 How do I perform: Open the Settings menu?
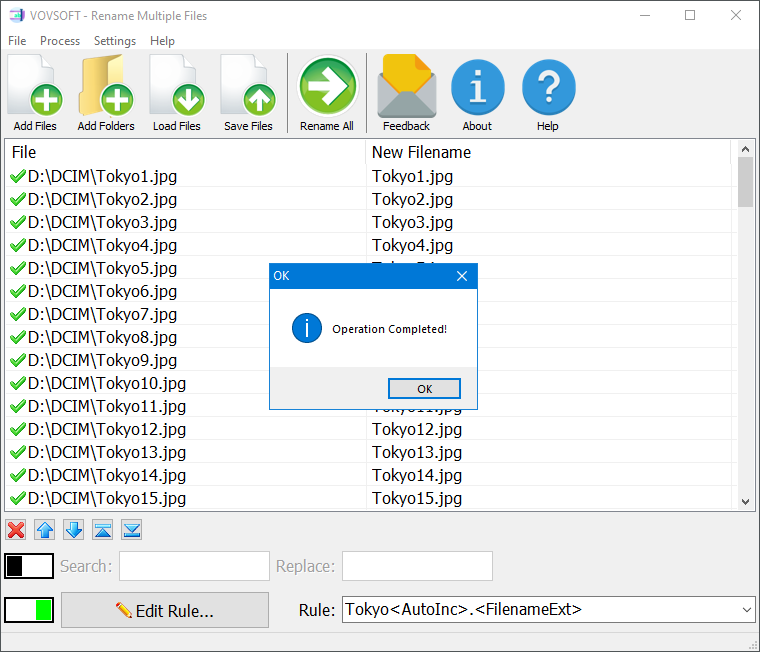115,41
